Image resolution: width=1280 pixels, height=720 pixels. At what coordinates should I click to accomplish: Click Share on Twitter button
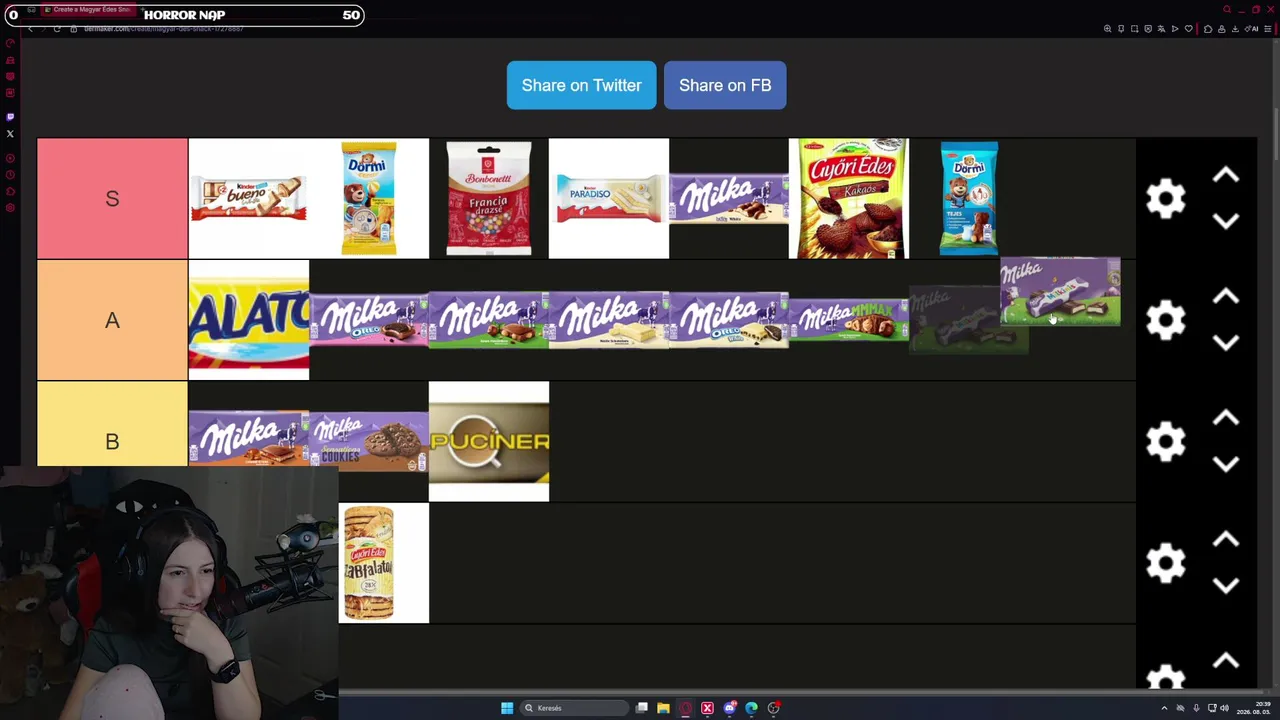pos(581,85)
